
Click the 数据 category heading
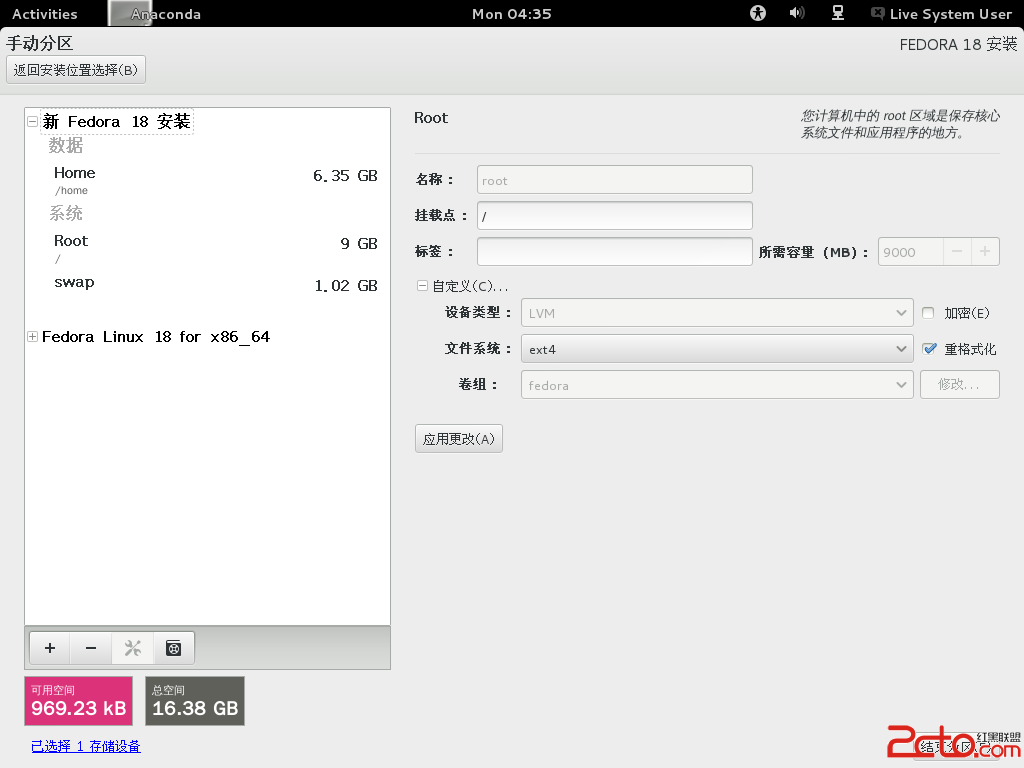coord(66,145)
